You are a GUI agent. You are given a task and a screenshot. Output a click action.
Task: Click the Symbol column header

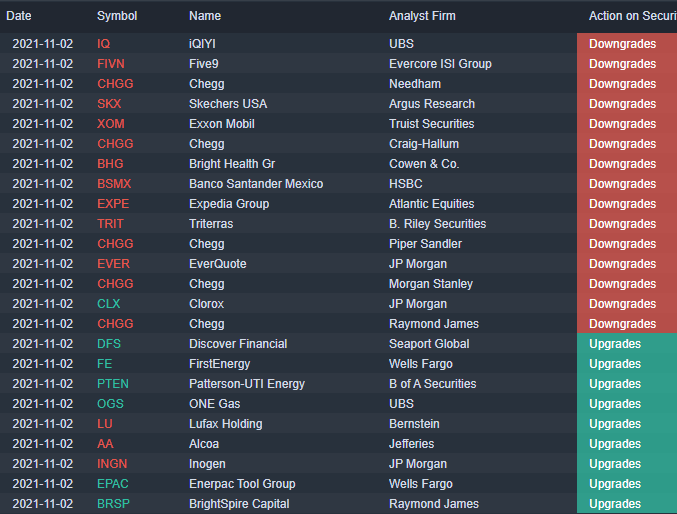click(x=117, y=16)
